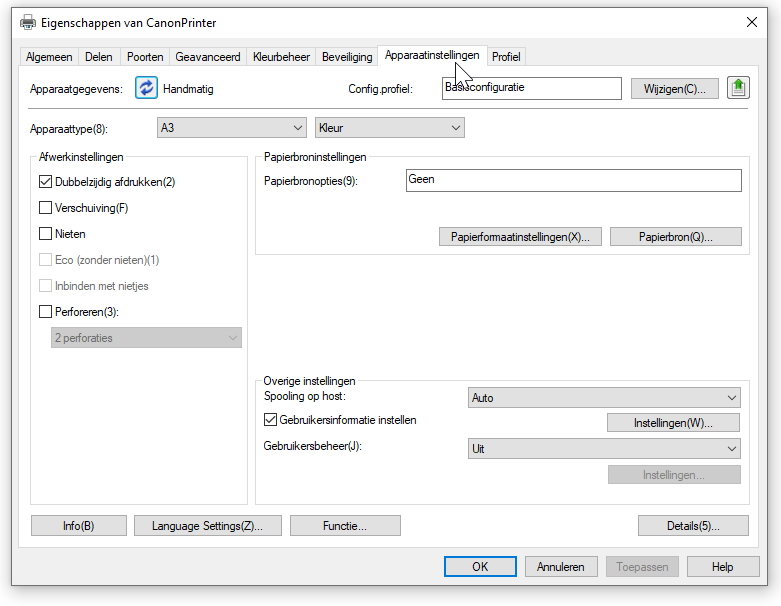Expand the Kleur dropdown
781x606 pixels.
(389, 128)
